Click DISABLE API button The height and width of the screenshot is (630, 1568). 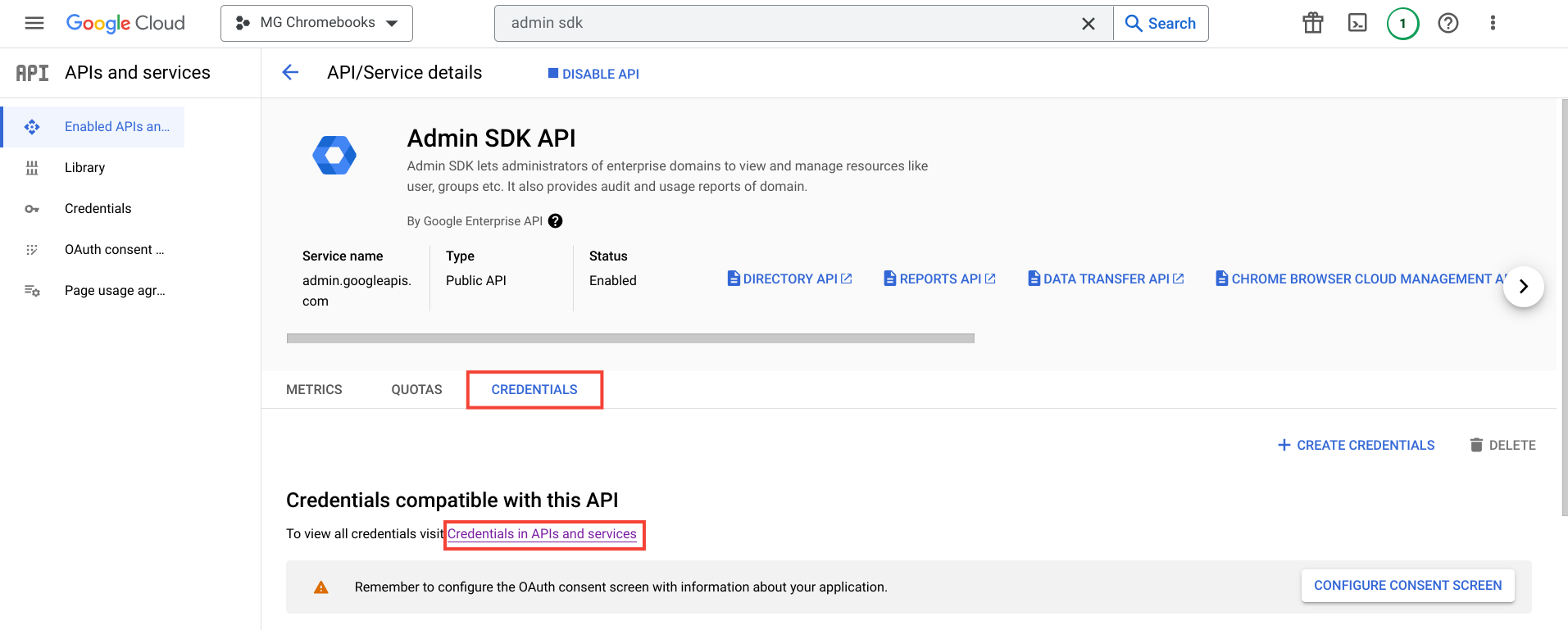[x=593, y=74]
